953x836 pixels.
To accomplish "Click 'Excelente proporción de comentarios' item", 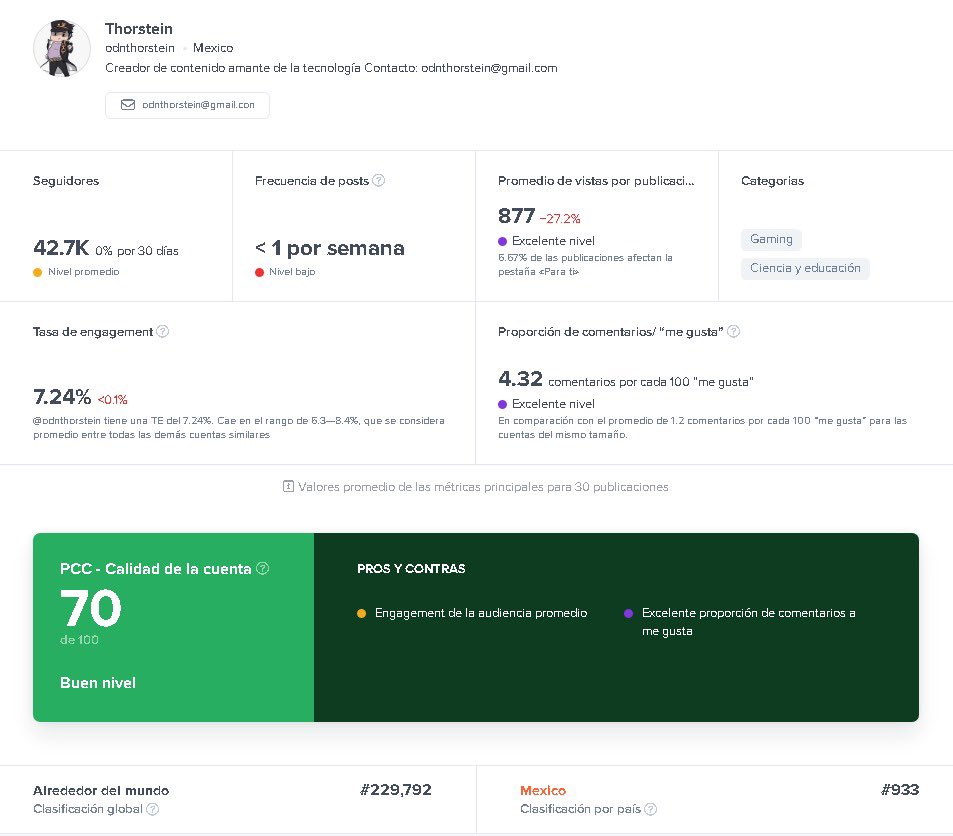I will [740, 621].
